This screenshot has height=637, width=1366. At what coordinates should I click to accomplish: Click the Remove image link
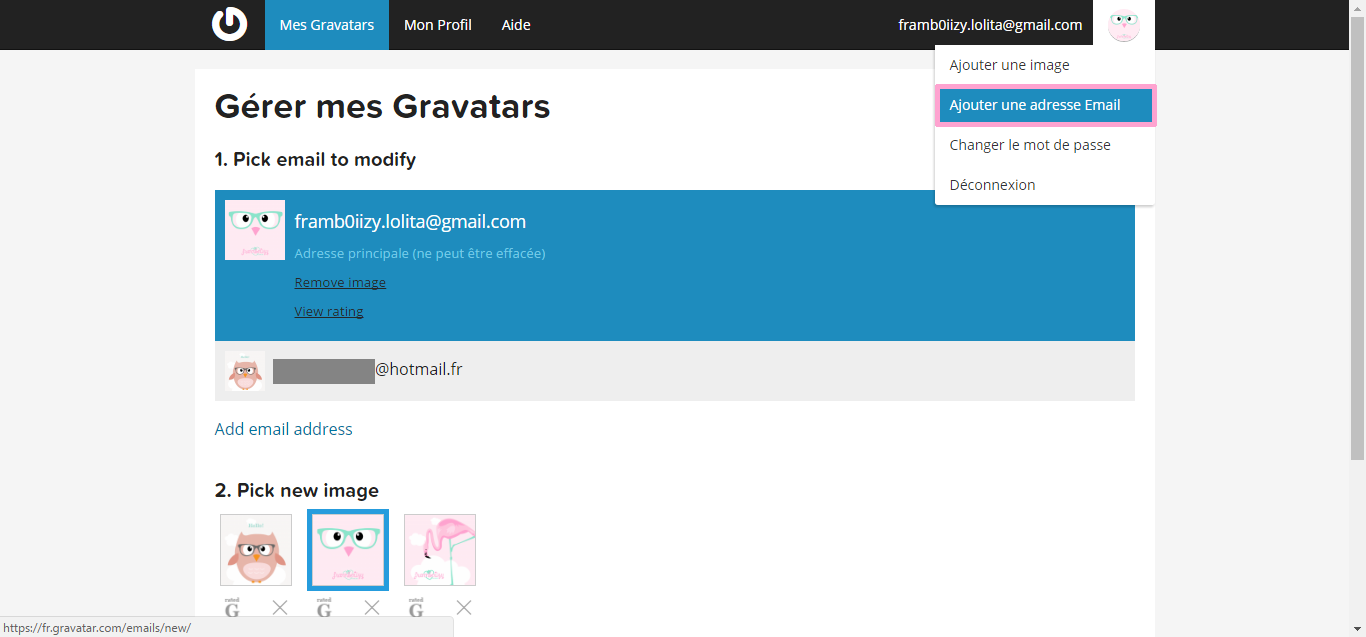tap(340, 283)
